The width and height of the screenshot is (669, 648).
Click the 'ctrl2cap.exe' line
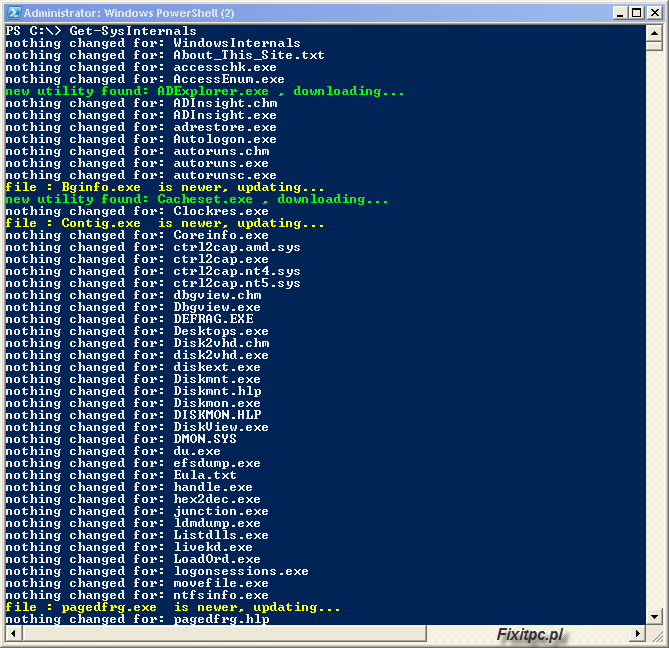[x=137, y=259]
